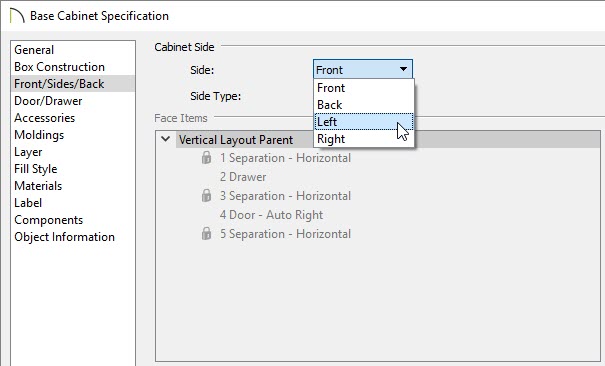The image size is (605, 366).
Task: Select the 3 Separation - Horizontal item
Action: pyautogui.click(x=285, y=196)
